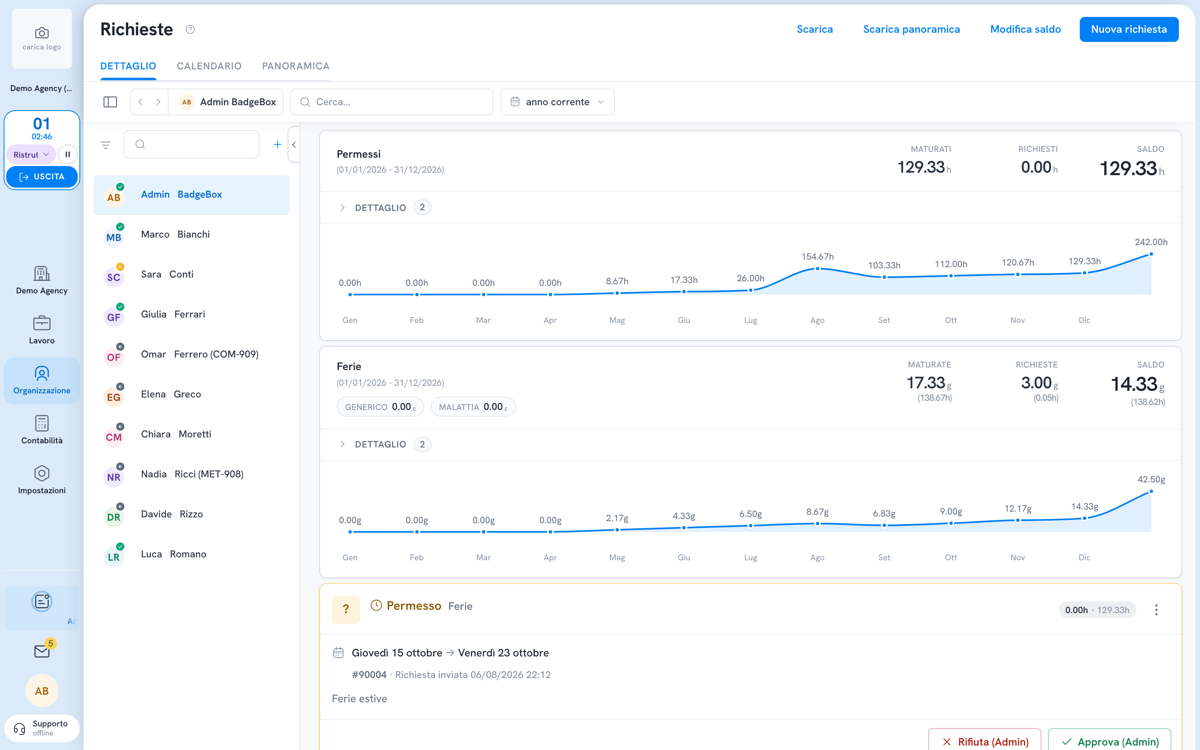
Task: Click the help icon next to Richieste
Action: [190, 30]
